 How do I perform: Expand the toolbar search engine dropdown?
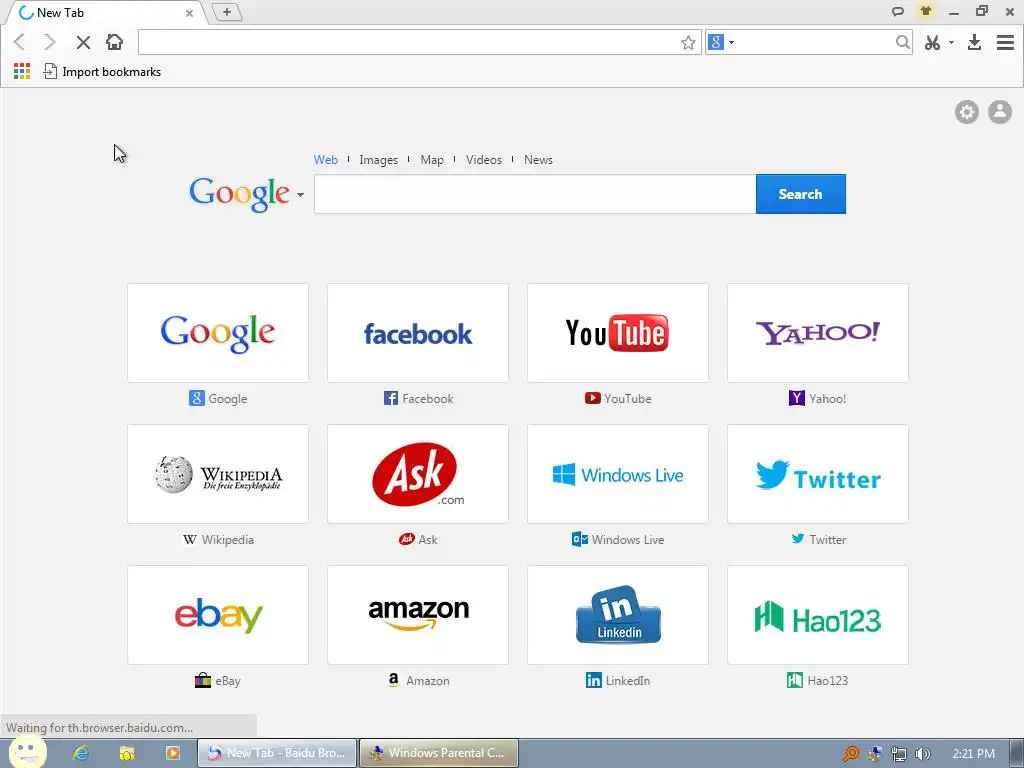point(731,42)
